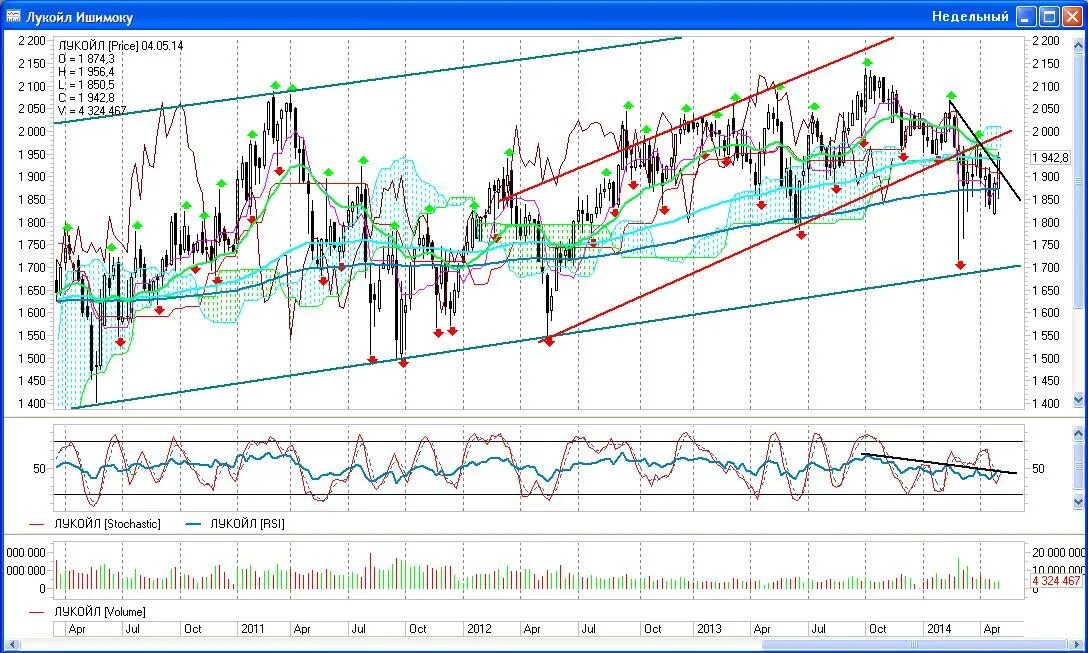Click the Лукойл Ишимоку window title
This screenshot has width=1088, height=653.
click(x=79, y=17)
